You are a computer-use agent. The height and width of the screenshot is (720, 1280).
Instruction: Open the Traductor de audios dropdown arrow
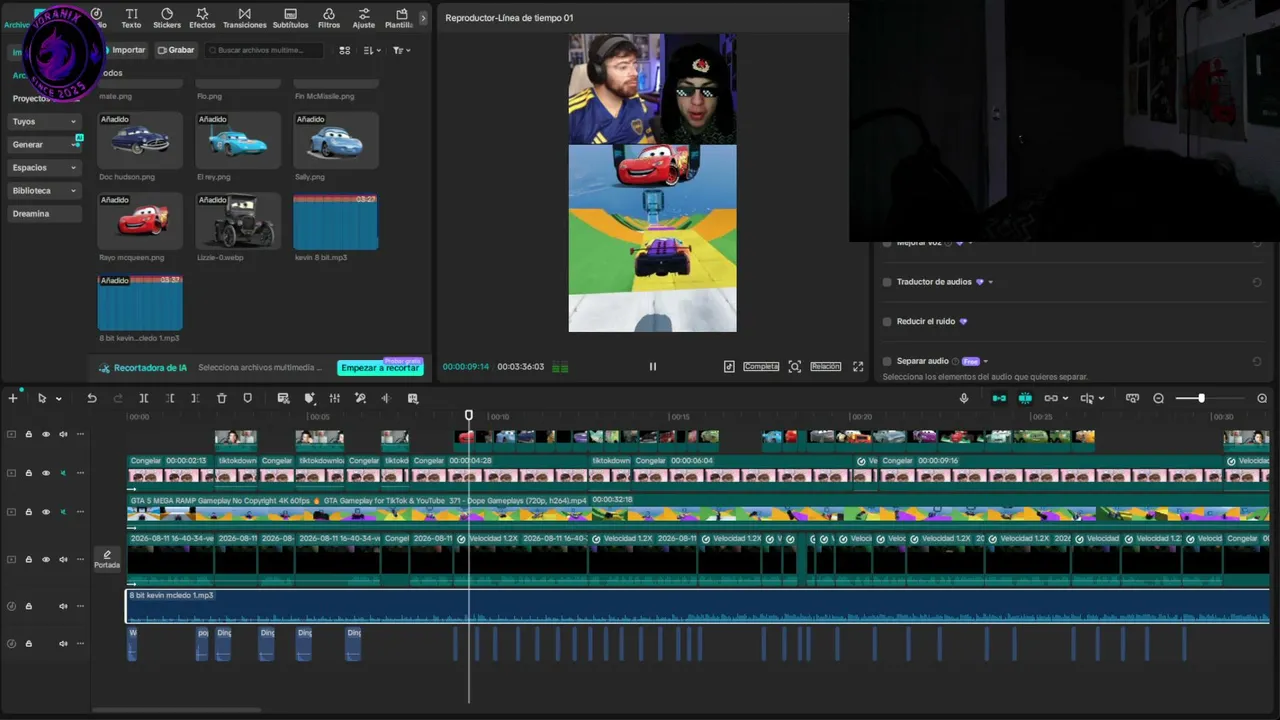(990, 282)
